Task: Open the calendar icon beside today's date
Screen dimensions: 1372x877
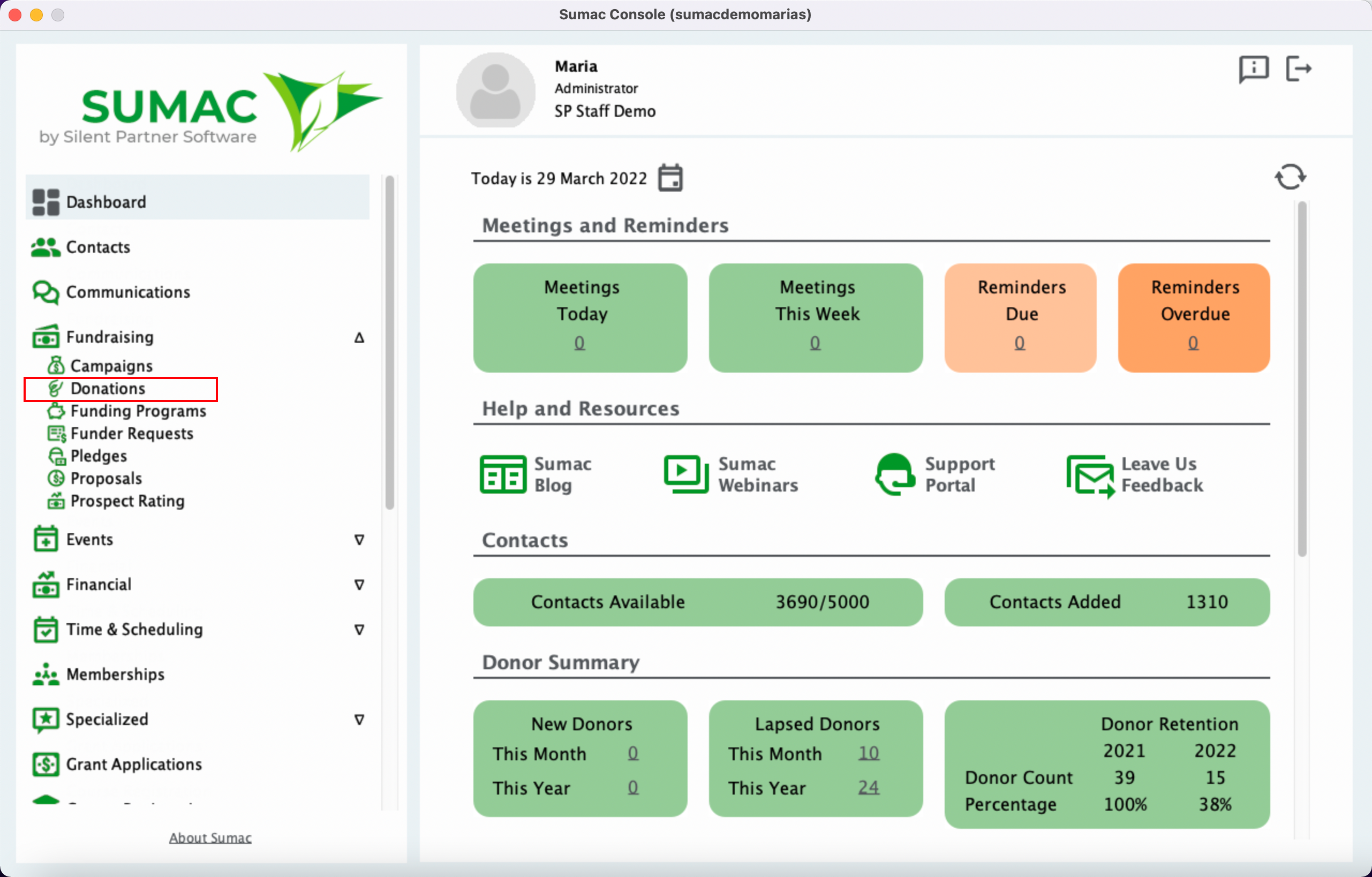Action: coord(670,178)
